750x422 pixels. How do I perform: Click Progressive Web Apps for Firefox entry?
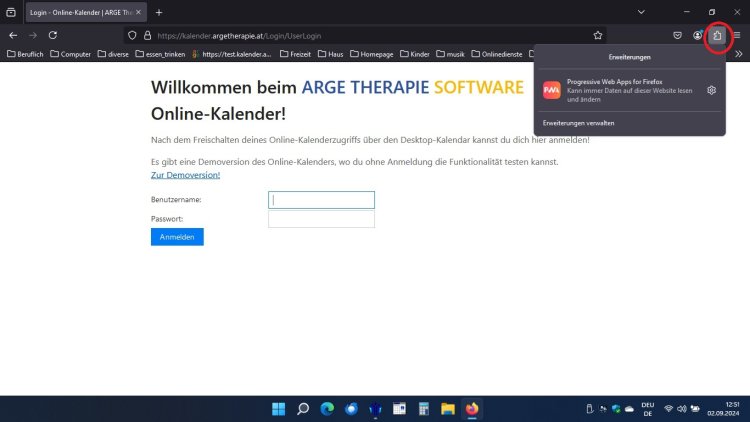[x=629, y=90]
